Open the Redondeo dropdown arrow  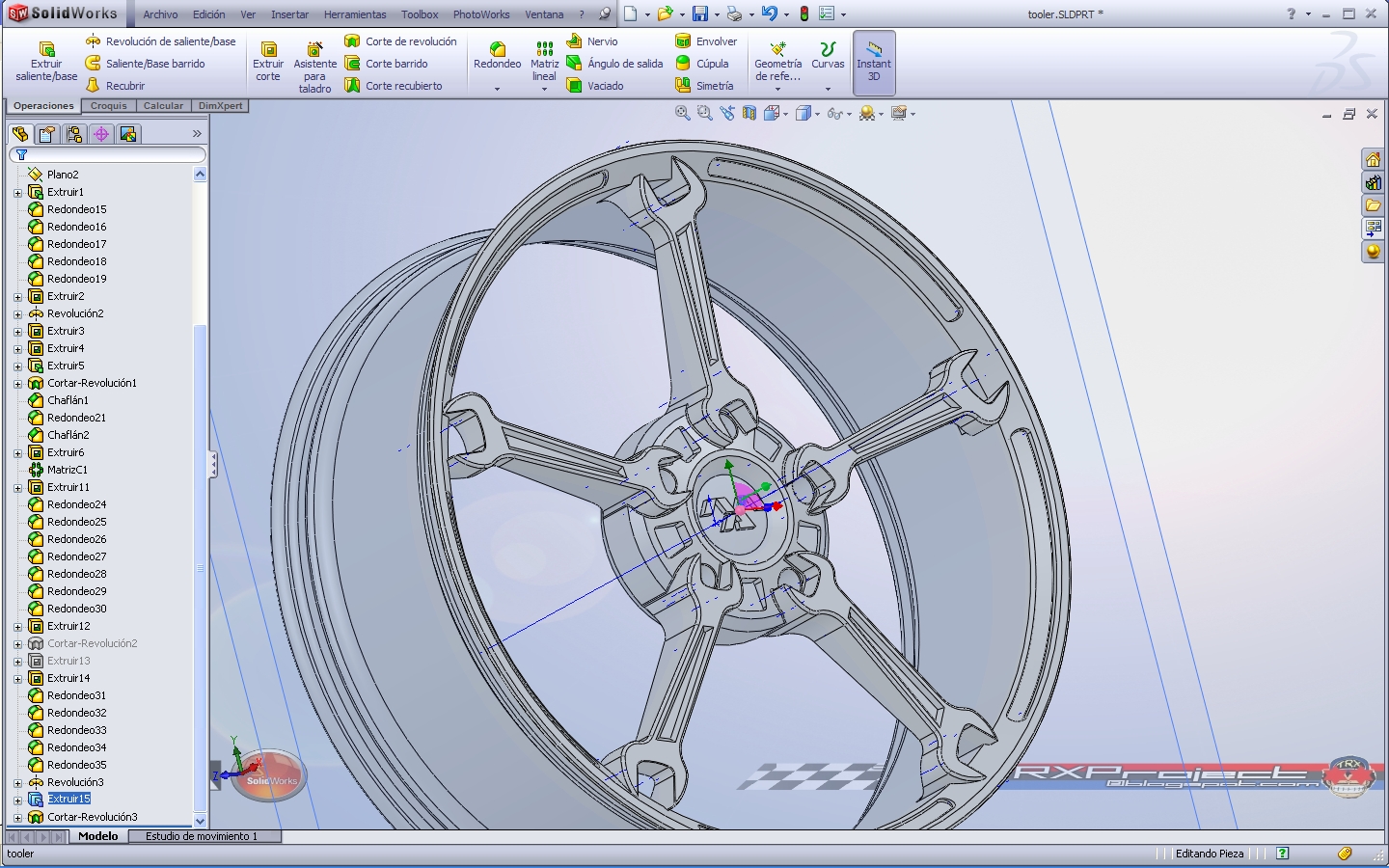coord(497,89)
